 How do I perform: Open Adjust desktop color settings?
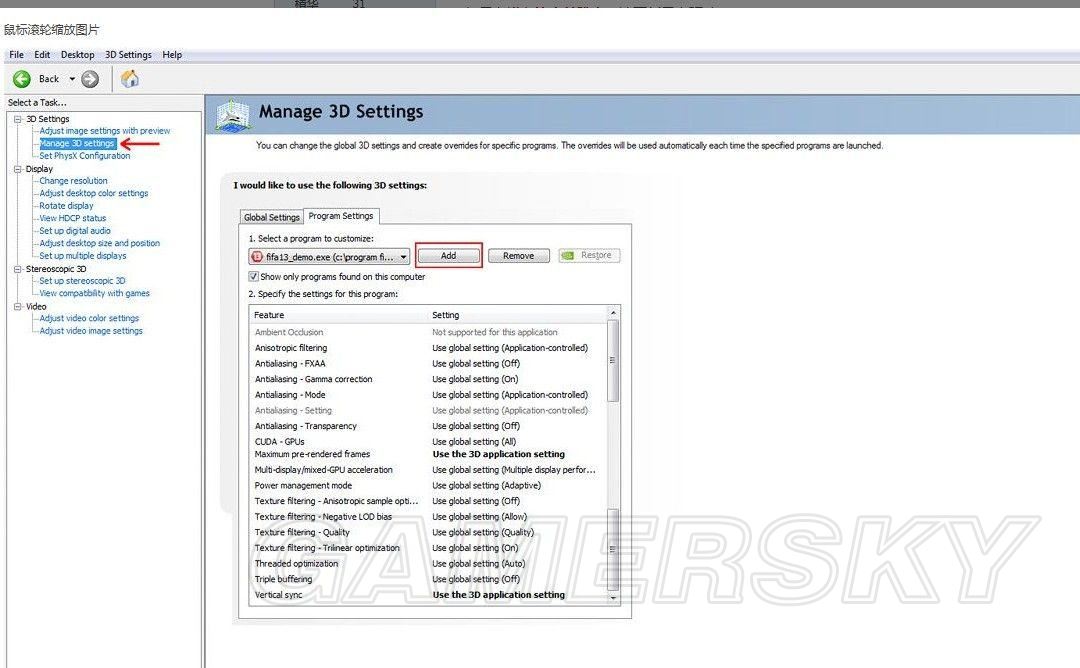pyautogui.click(x=94, y=194)
